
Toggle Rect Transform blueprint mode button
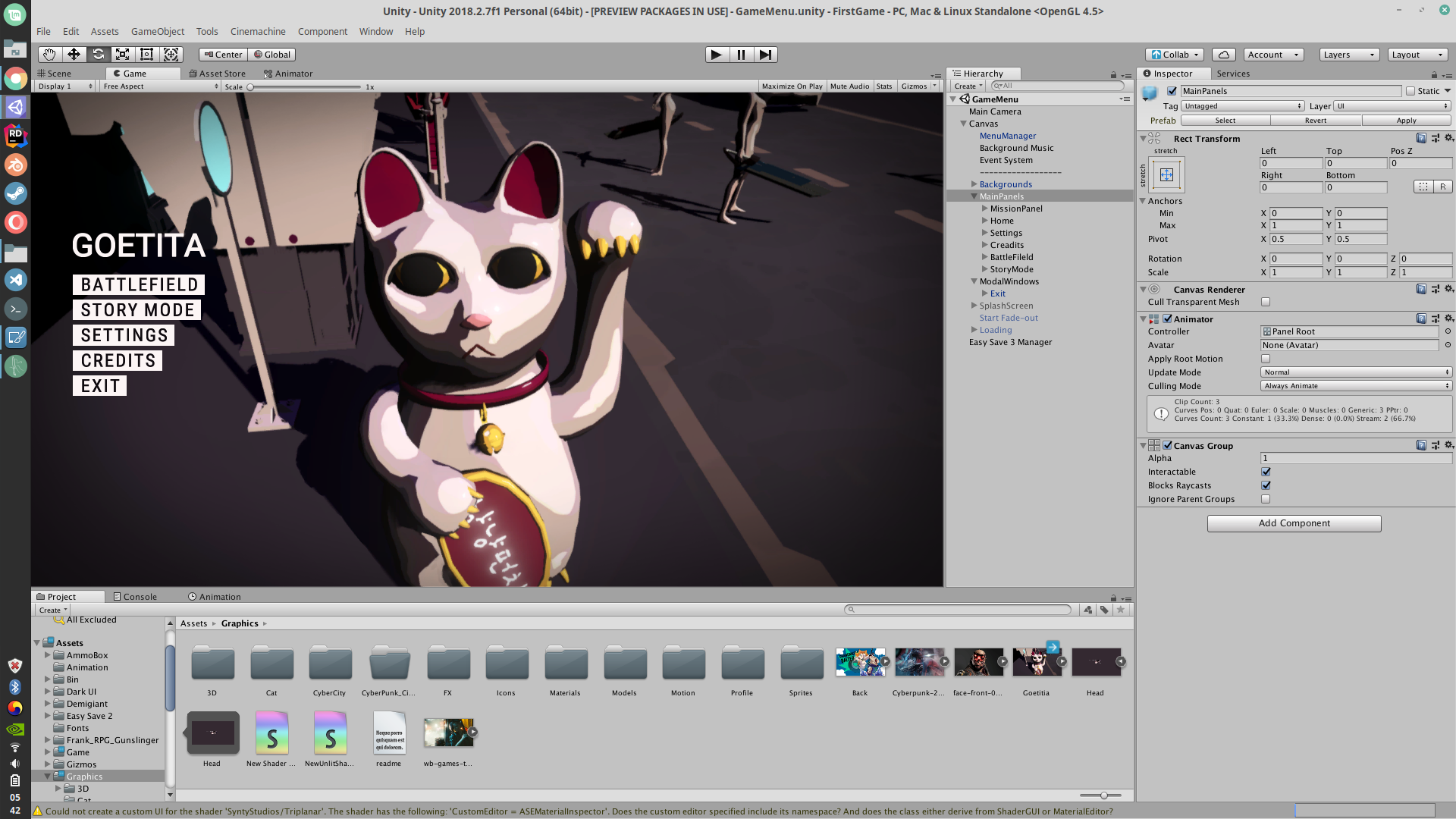[1423, 187]
